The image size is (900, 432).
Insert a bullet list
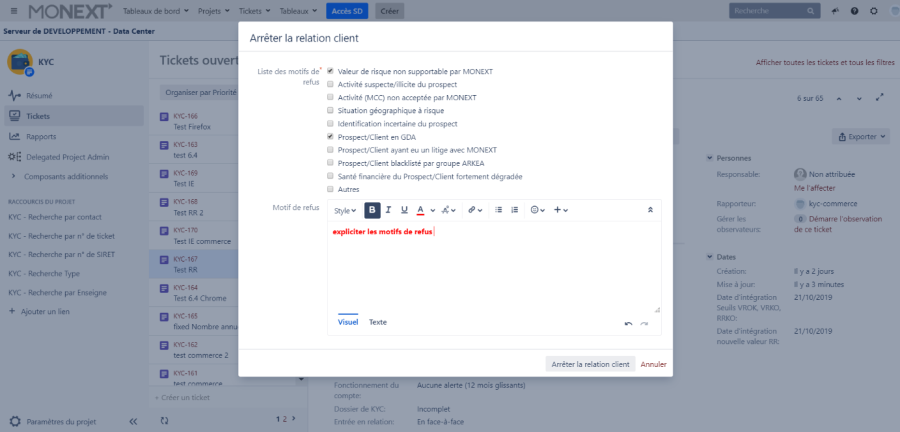coord(498,210)
